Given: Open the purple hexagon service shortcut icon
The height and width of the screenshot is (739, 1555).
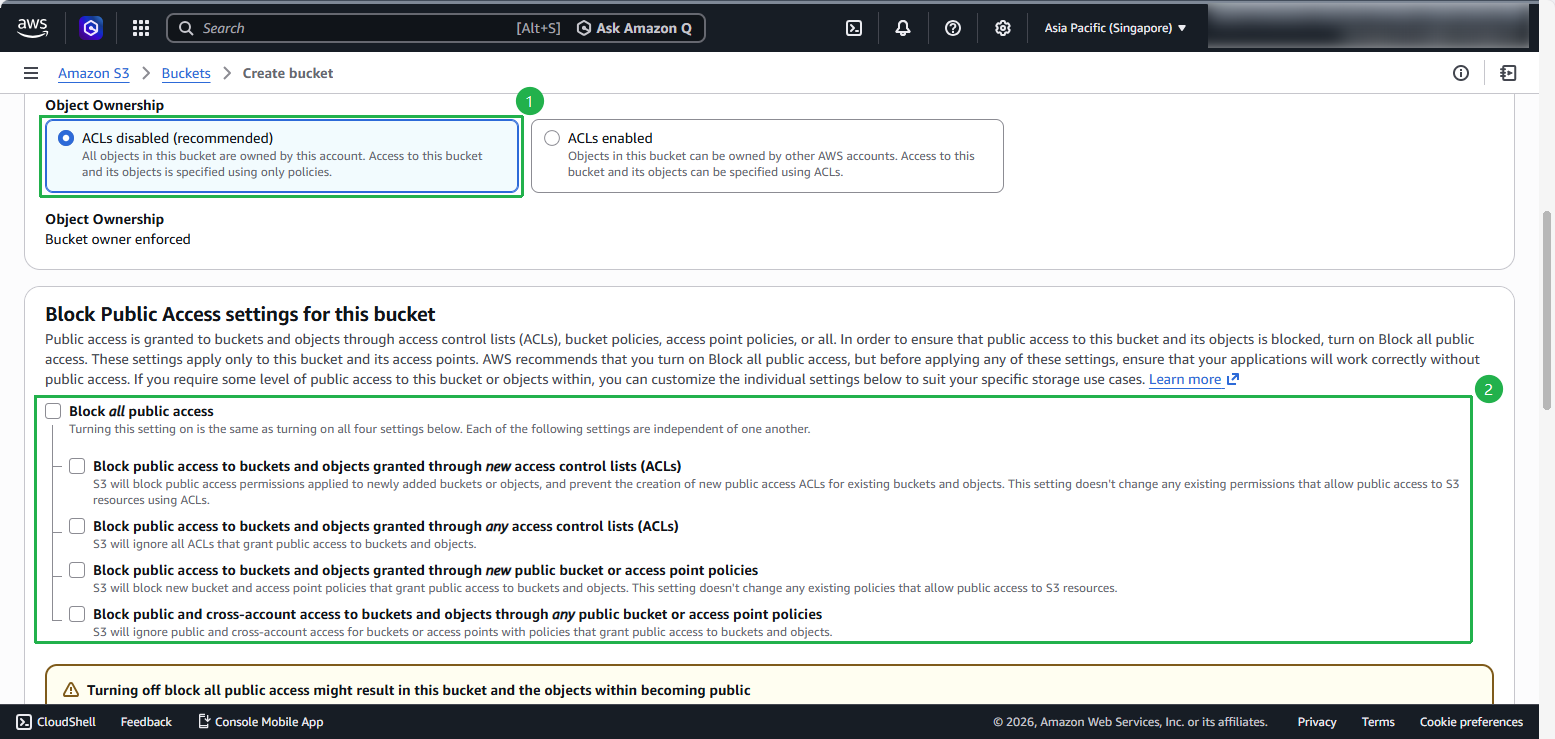Looking at the screenshot, I should [92, 28].
